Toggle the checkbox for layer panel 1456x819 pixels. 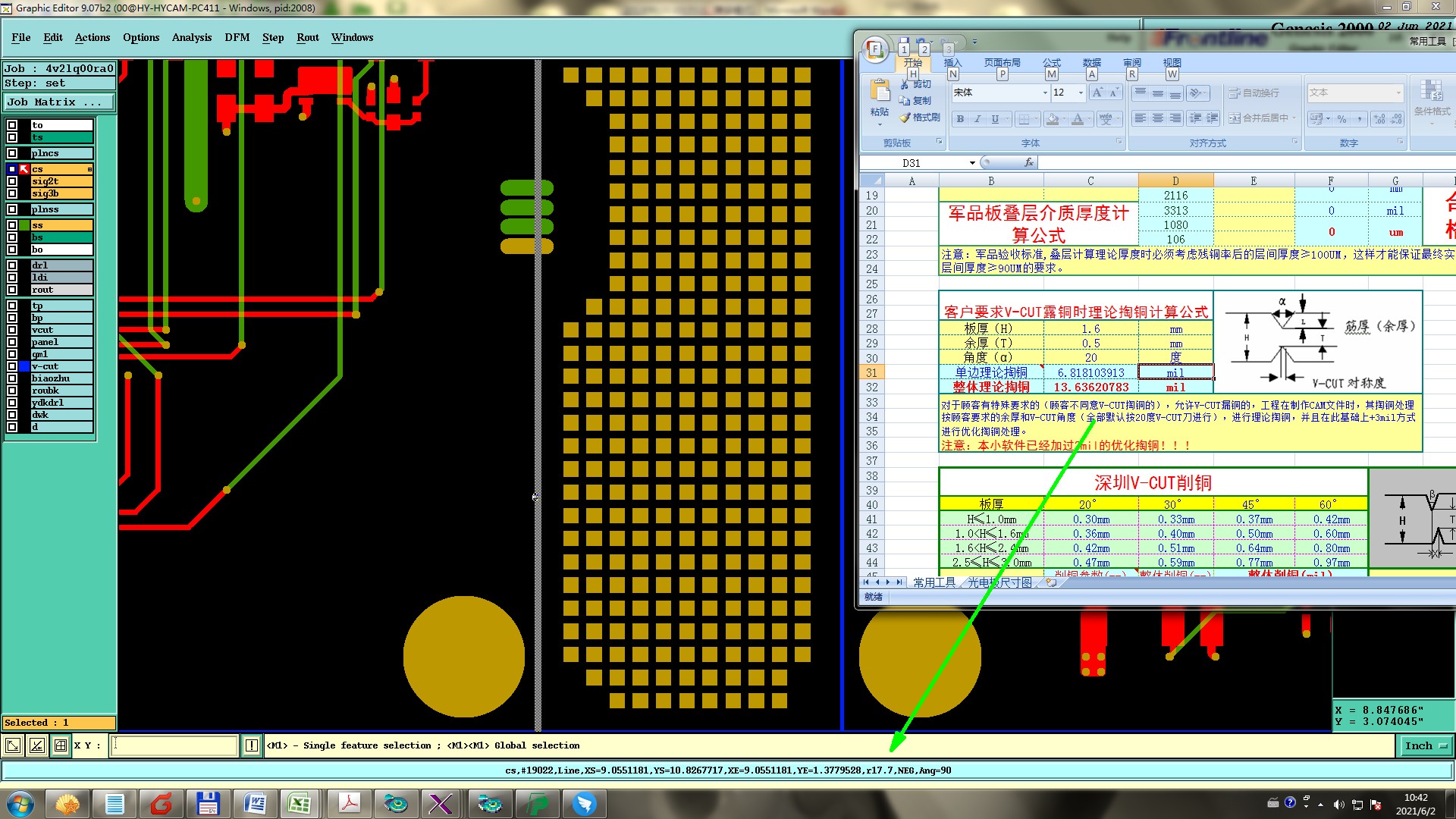(x=12, y=342)
